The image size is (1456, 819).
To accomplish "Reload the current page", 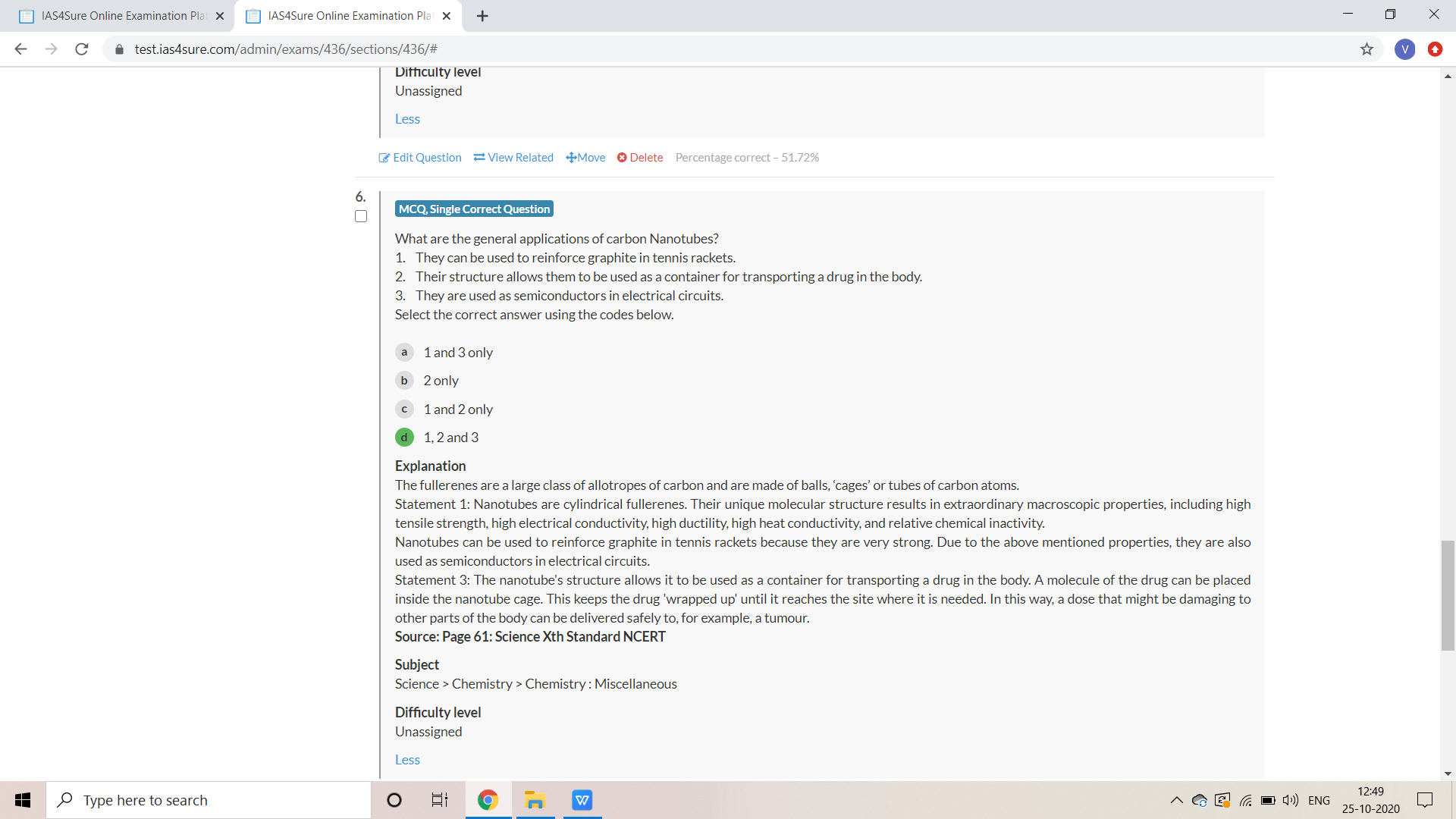I will pyautogui.click(x=82, y=49).
